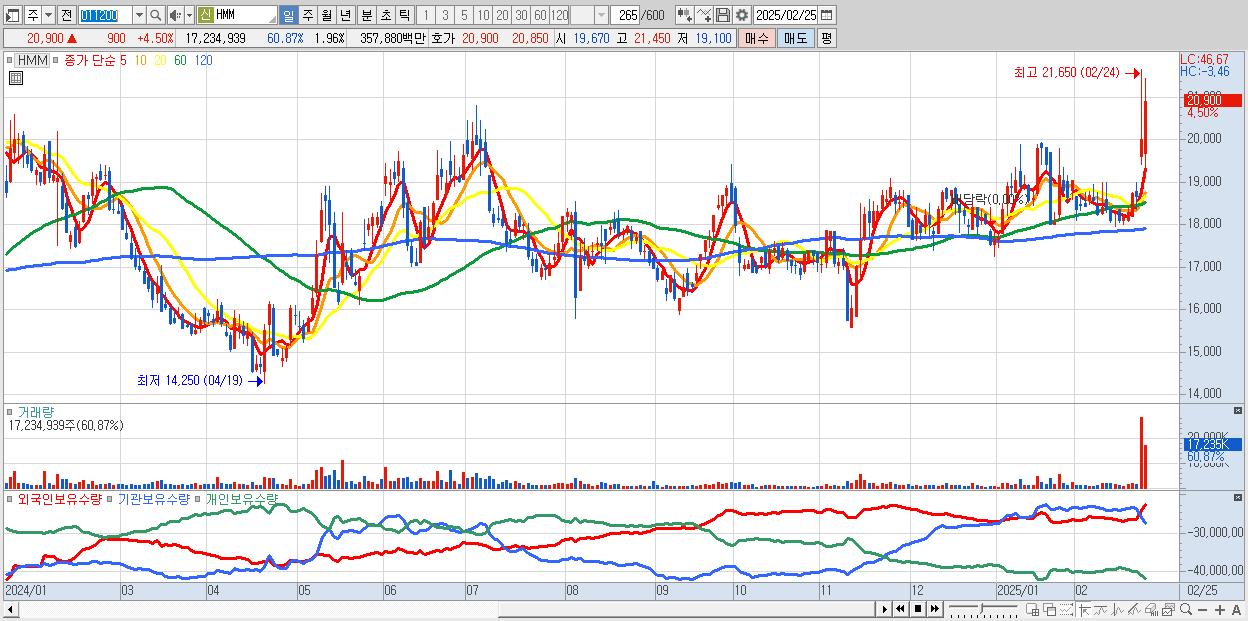Image resolution: width=1248 pixels, height=621 pixels.
Task: Adjust the chart zoom slider at bottom
Action: [x=982, y=609]
